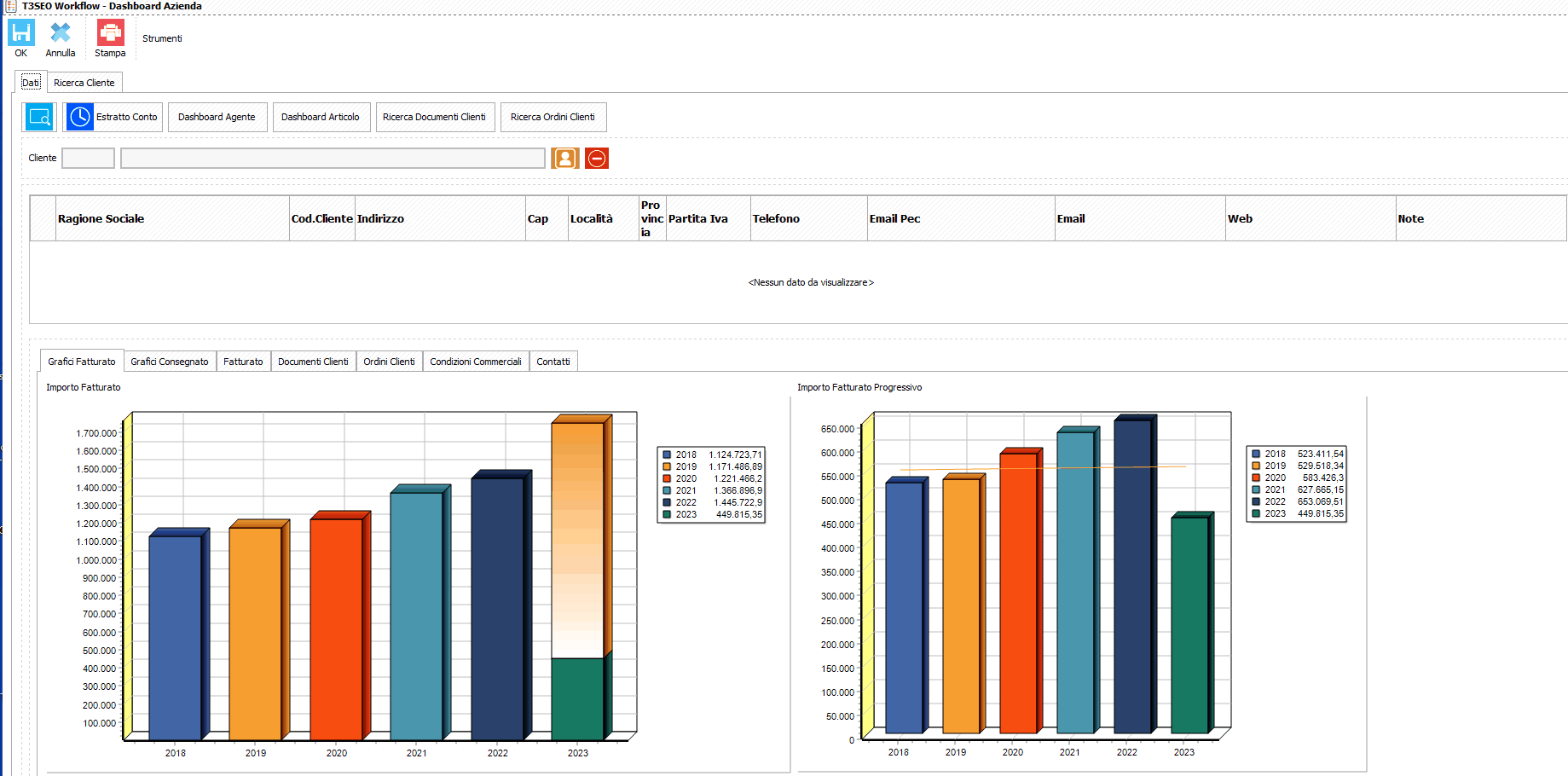Switch to the Dati tab
Screen dimensions: 1568x776
(x=31, y=83)
